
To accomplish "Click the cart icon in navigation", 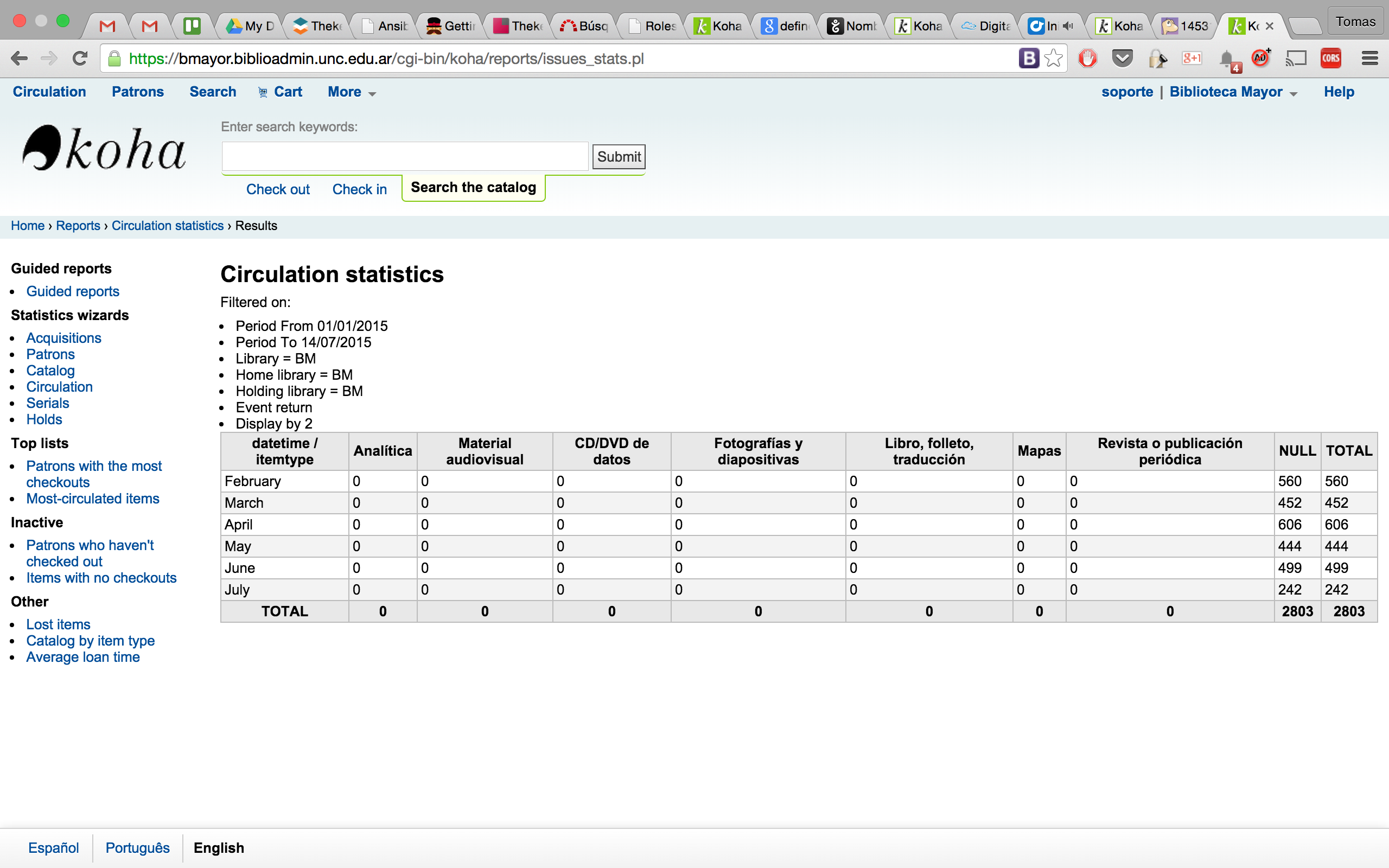I will point(263,92).
